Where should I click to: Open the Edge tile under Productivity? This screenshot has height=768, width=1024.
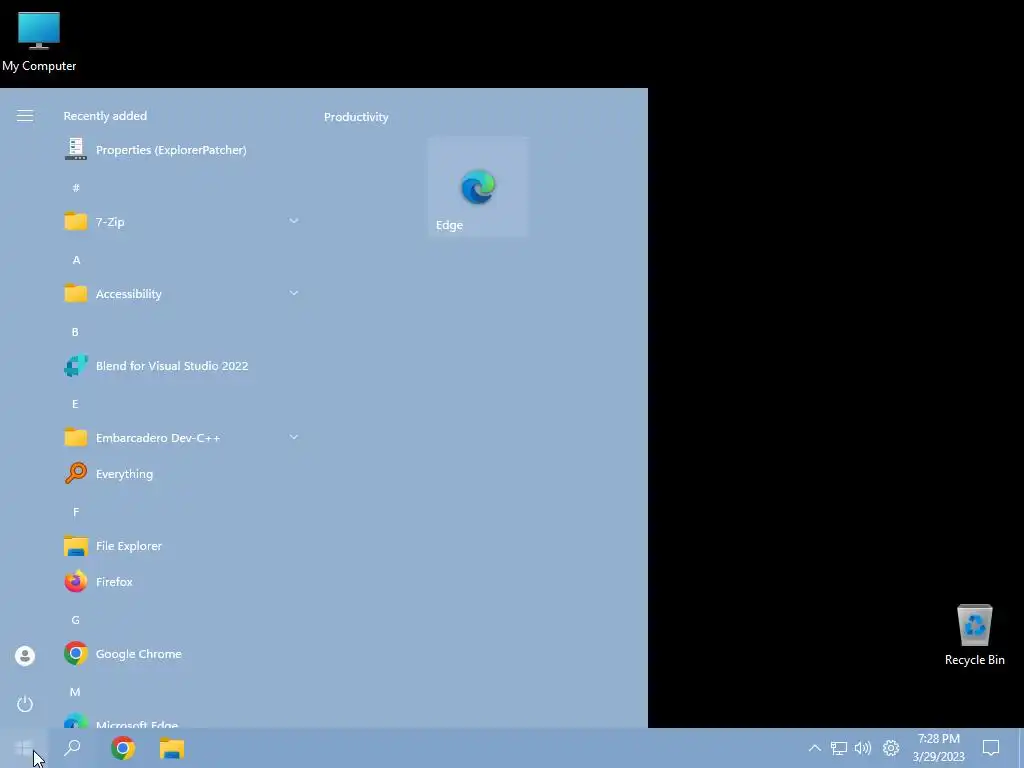(478, 187)
